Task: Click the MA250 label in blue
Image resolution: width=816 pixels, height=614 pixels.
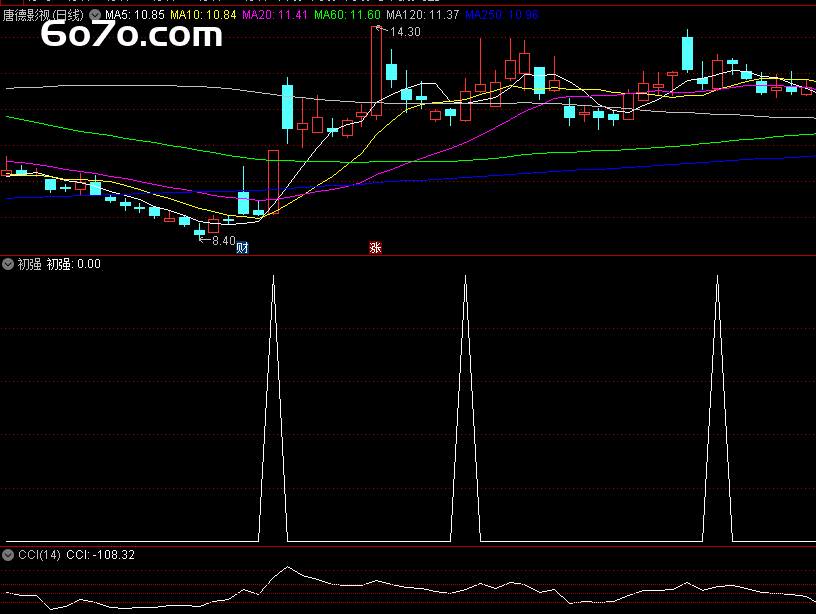Action: coord(502,15)
